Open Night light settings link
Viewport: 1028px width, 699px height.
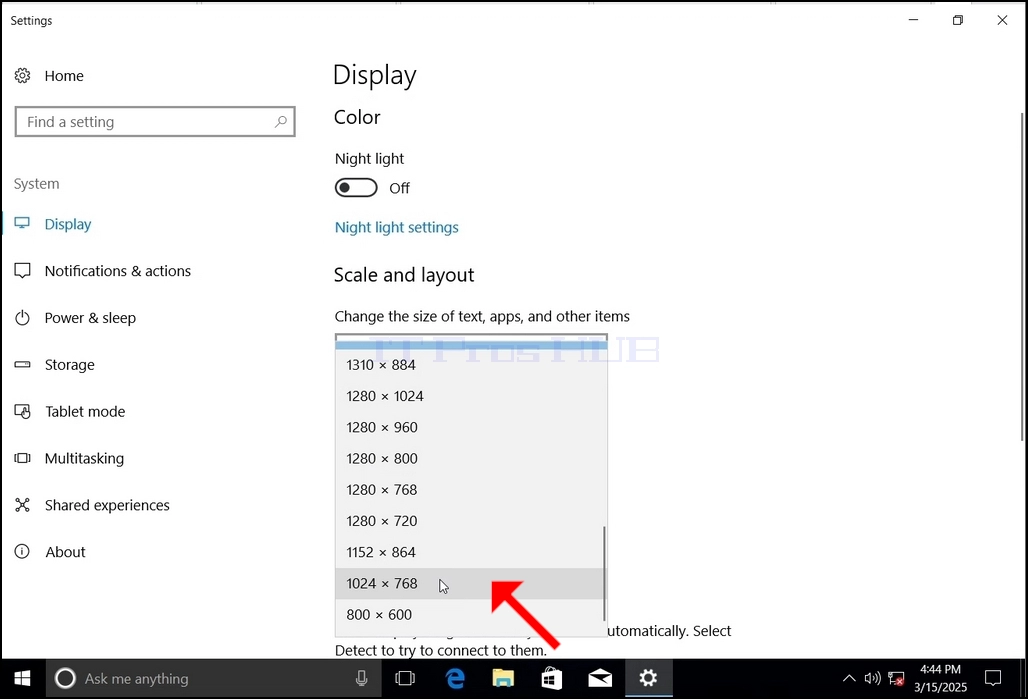397,228
